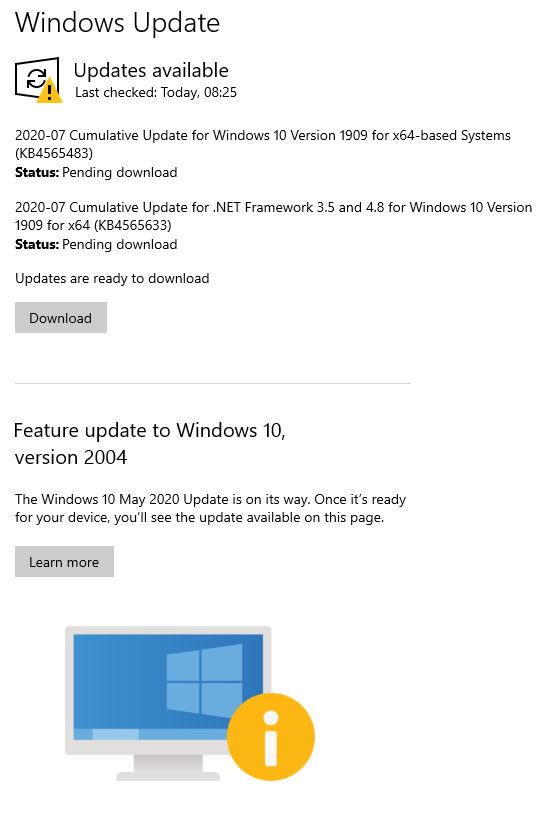Select the Windows Update page heading
Image resolution: width=544 pixels, height=813 pixels.
tap(118, 22)
